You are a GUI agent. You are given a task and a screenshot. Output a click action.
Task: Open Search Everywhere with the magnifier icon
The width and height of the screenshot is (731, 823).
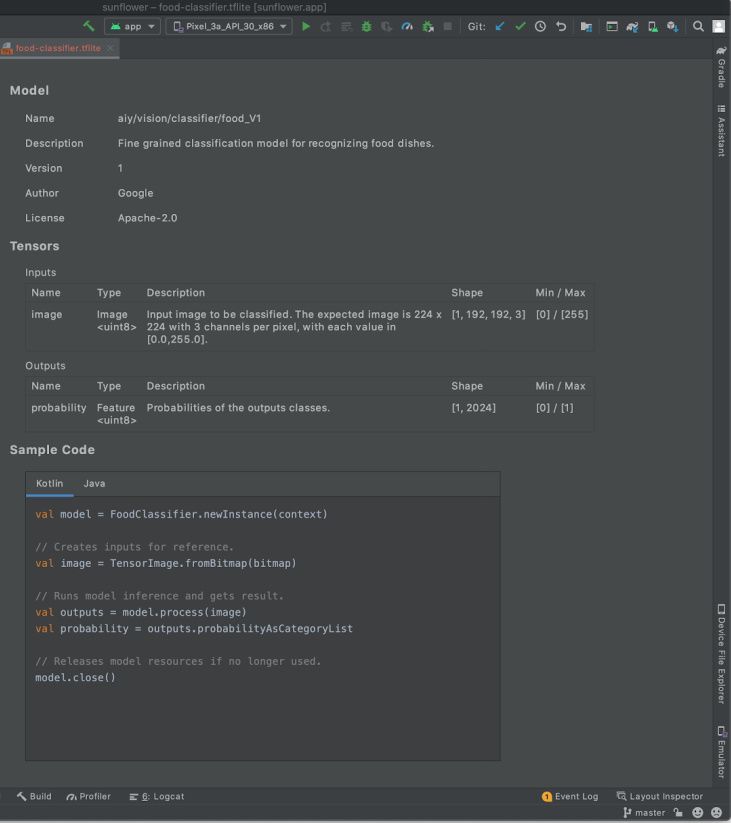coord(699,26)
